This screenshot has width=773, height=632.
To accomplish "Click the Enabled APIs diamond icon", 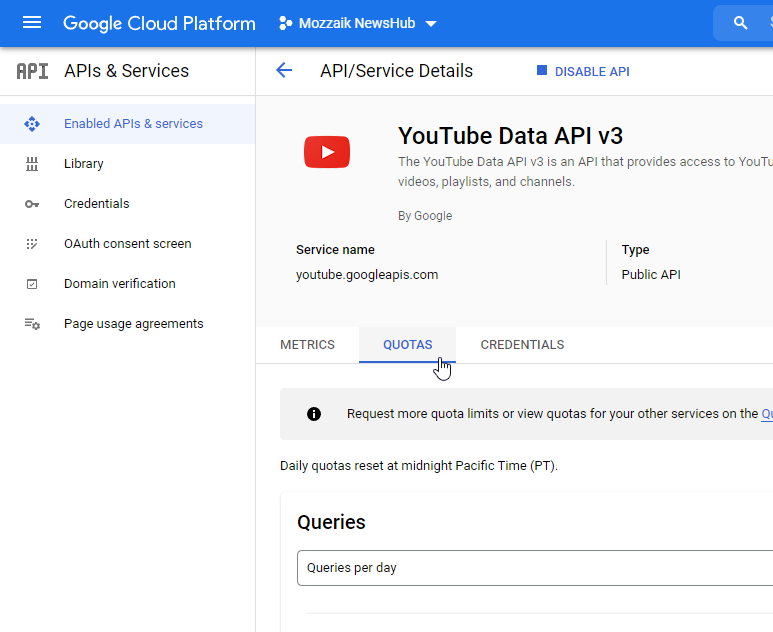I will (32, 124).
